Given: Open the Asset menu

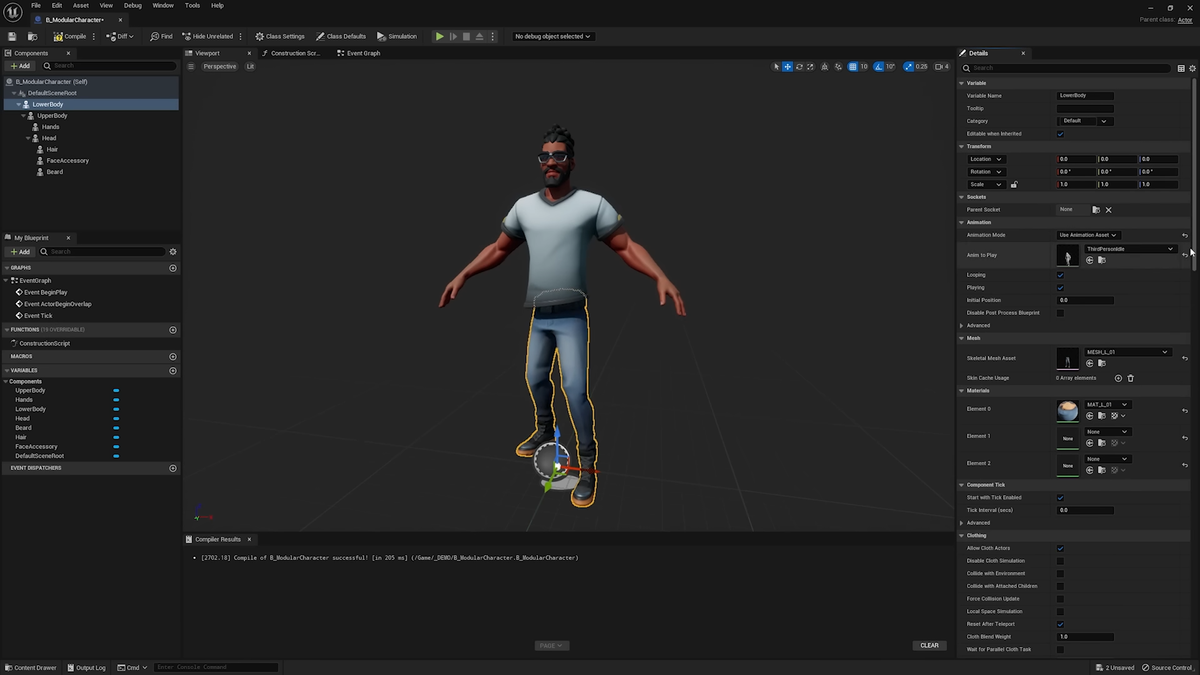Looking at the screenshot, I should 80,5.
